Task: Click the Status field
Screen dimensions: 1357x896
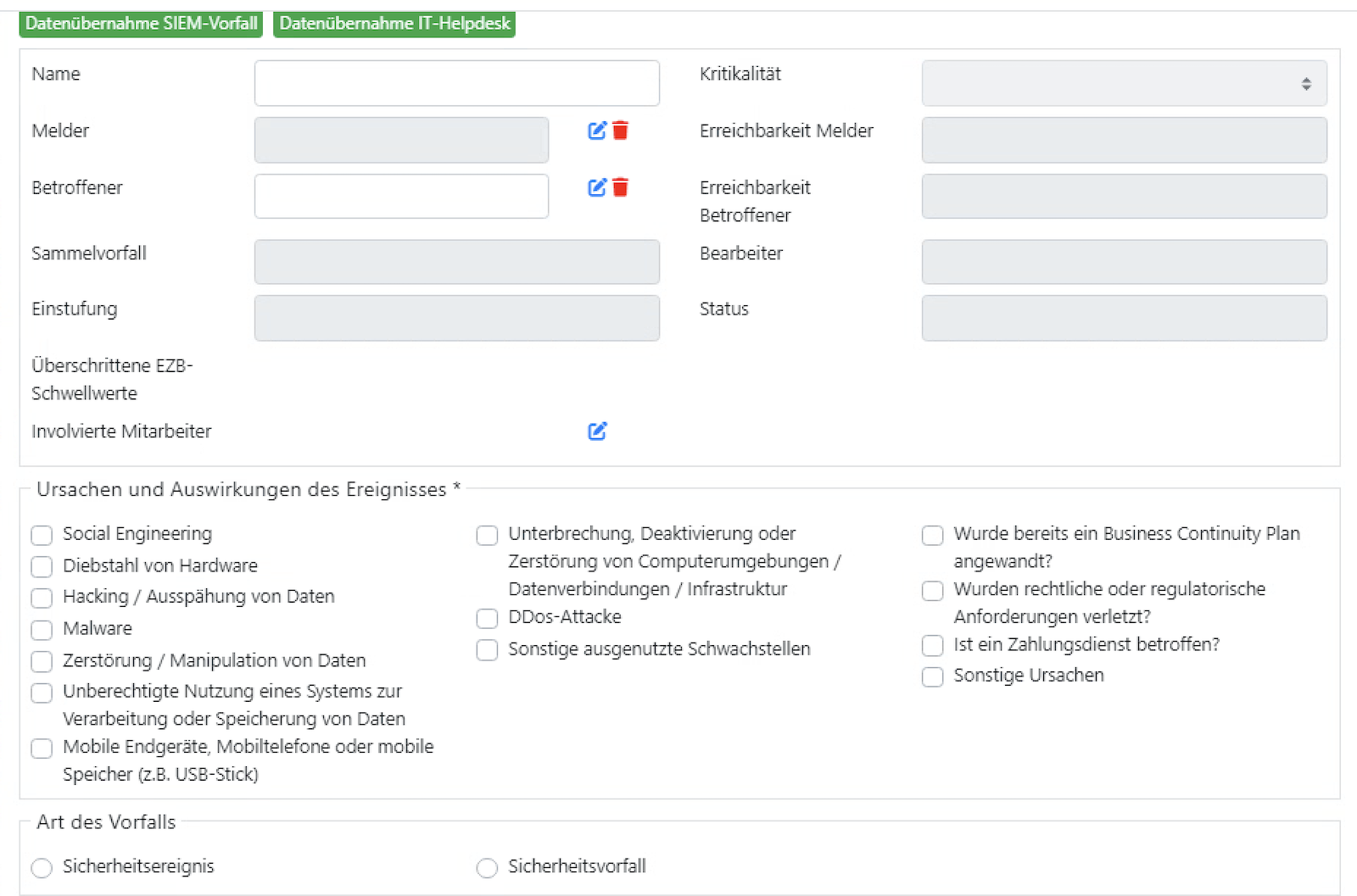Action: click(x=1124, y=318)
